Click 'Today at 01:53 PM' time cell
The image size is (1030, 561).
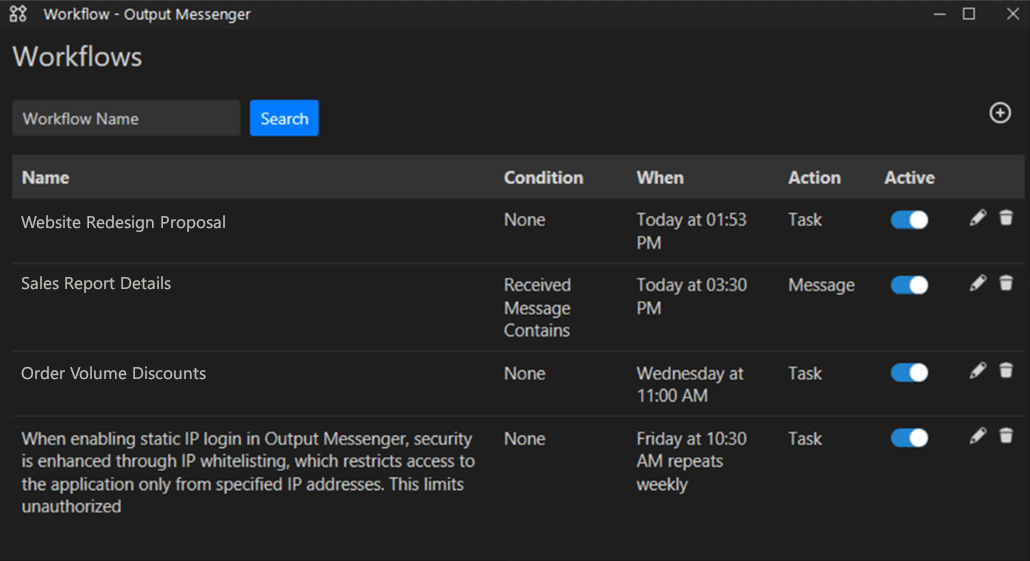[691, 231]
